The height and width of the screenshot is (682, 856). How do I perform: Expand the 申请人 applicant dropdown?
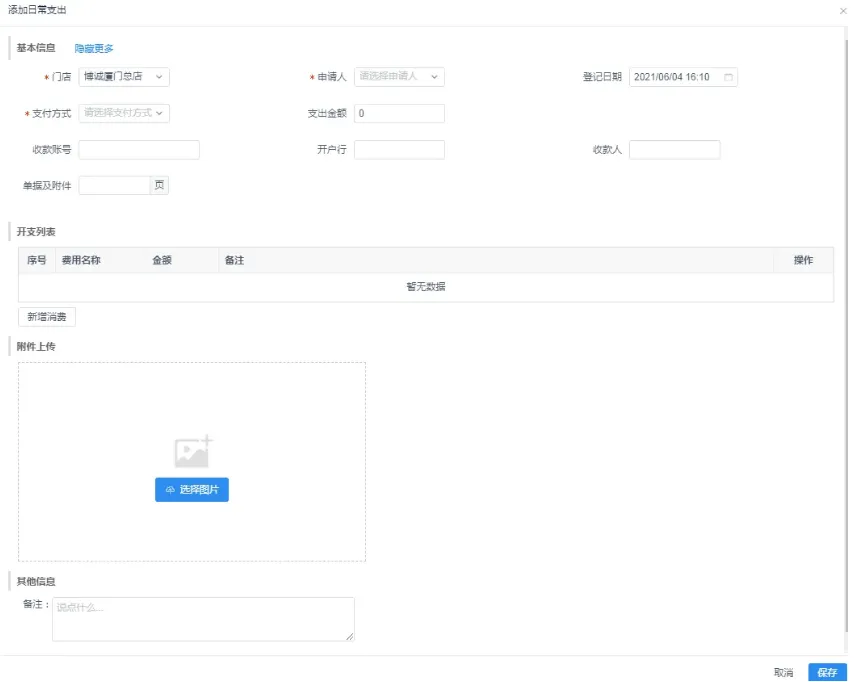(x=399, y=77)
